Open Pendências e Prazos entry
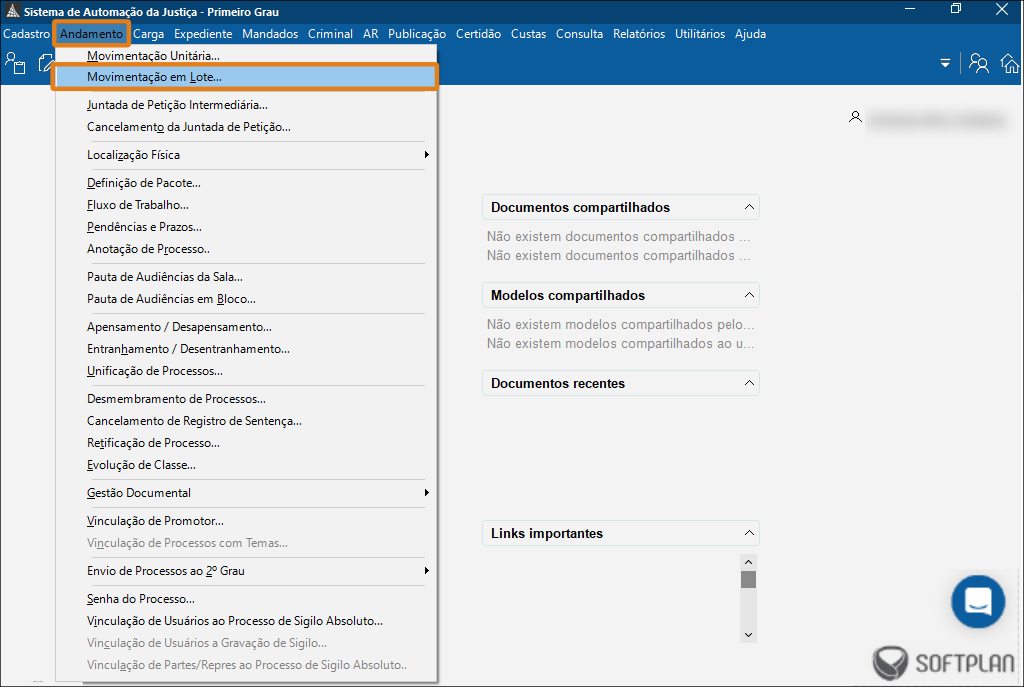The image size is (1024, 687). point(246,227)
